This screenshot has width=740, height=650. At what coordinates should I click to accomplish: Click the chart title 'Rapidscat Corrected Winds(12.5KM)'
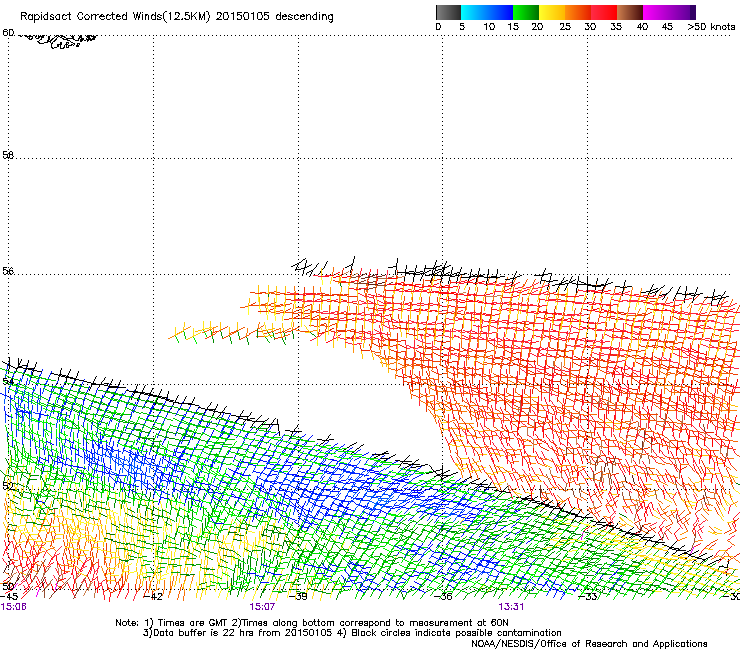(x=115, y=16)
